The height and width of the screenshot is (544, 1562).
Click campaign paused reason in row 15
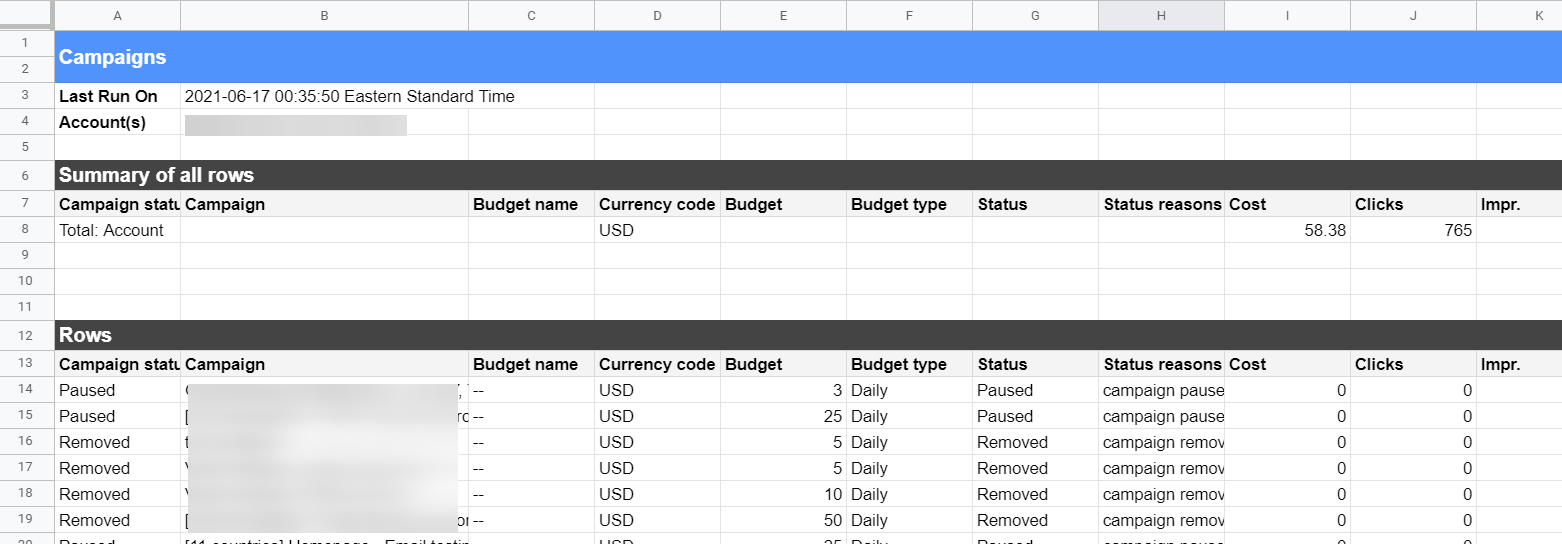click(x=1161, y=416)
